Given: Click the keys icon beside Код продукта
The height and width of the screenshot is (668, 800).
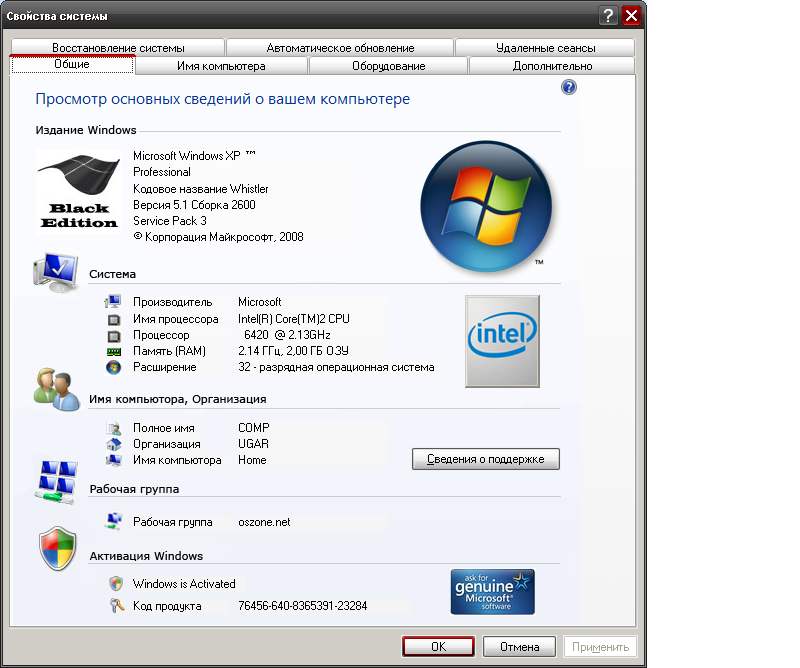Looking at the screenshot, I should click(x=117, y=605).
